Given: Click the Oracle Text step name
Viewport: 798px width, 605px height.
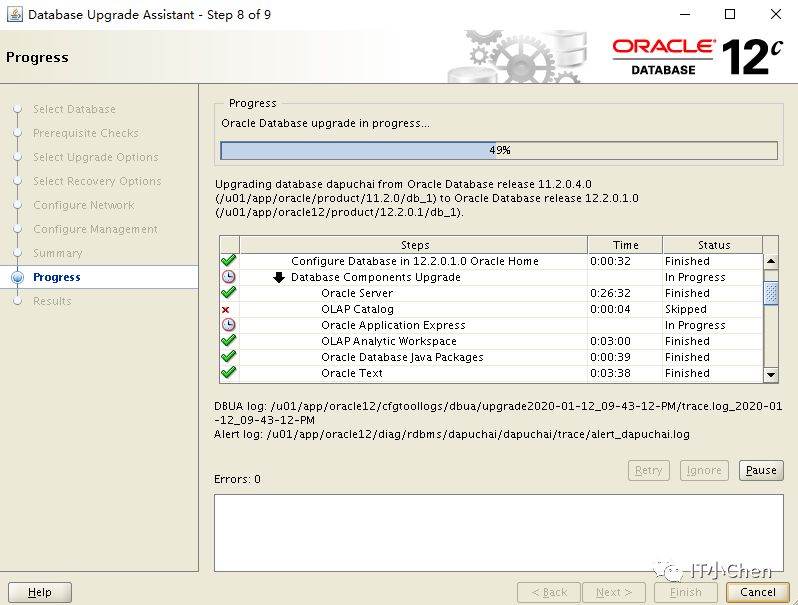Looking at the screenshot, I should point(352,373).
